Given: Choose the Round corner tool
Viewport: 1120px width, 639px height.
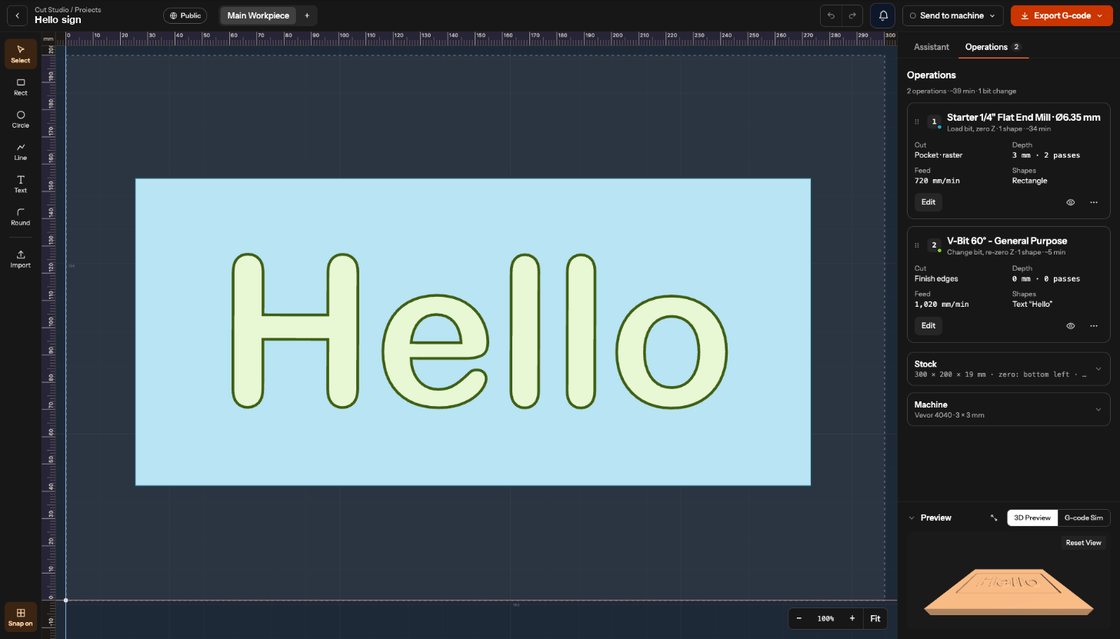Looking at the screenshot, I should pyautogui.click(x=21, y=216).
